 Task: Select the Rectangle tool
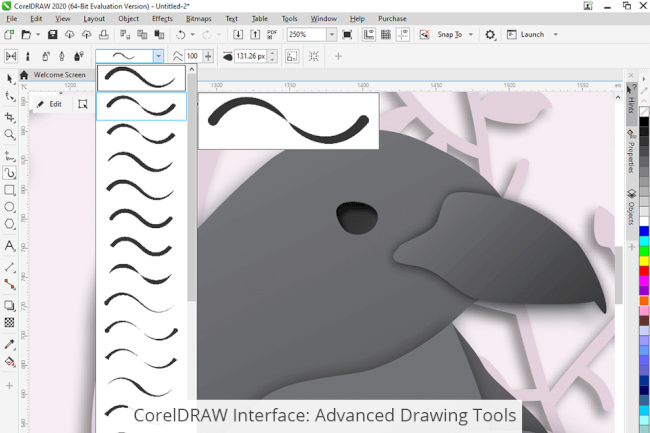coord(9,190)
